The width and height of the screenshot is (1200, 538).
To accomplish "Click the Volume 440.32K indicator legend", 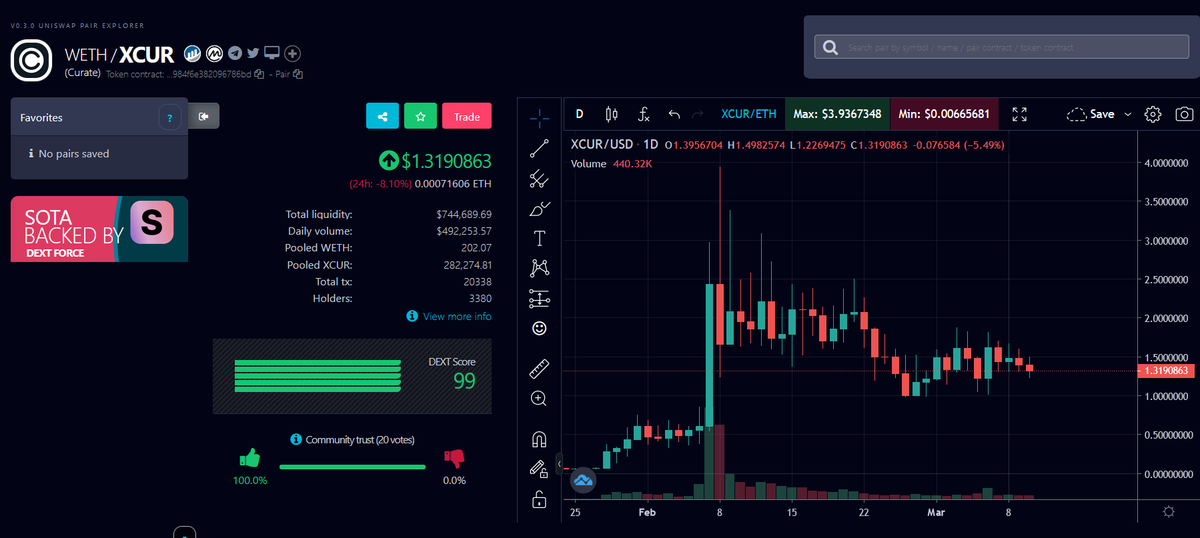I will [611, 163].
